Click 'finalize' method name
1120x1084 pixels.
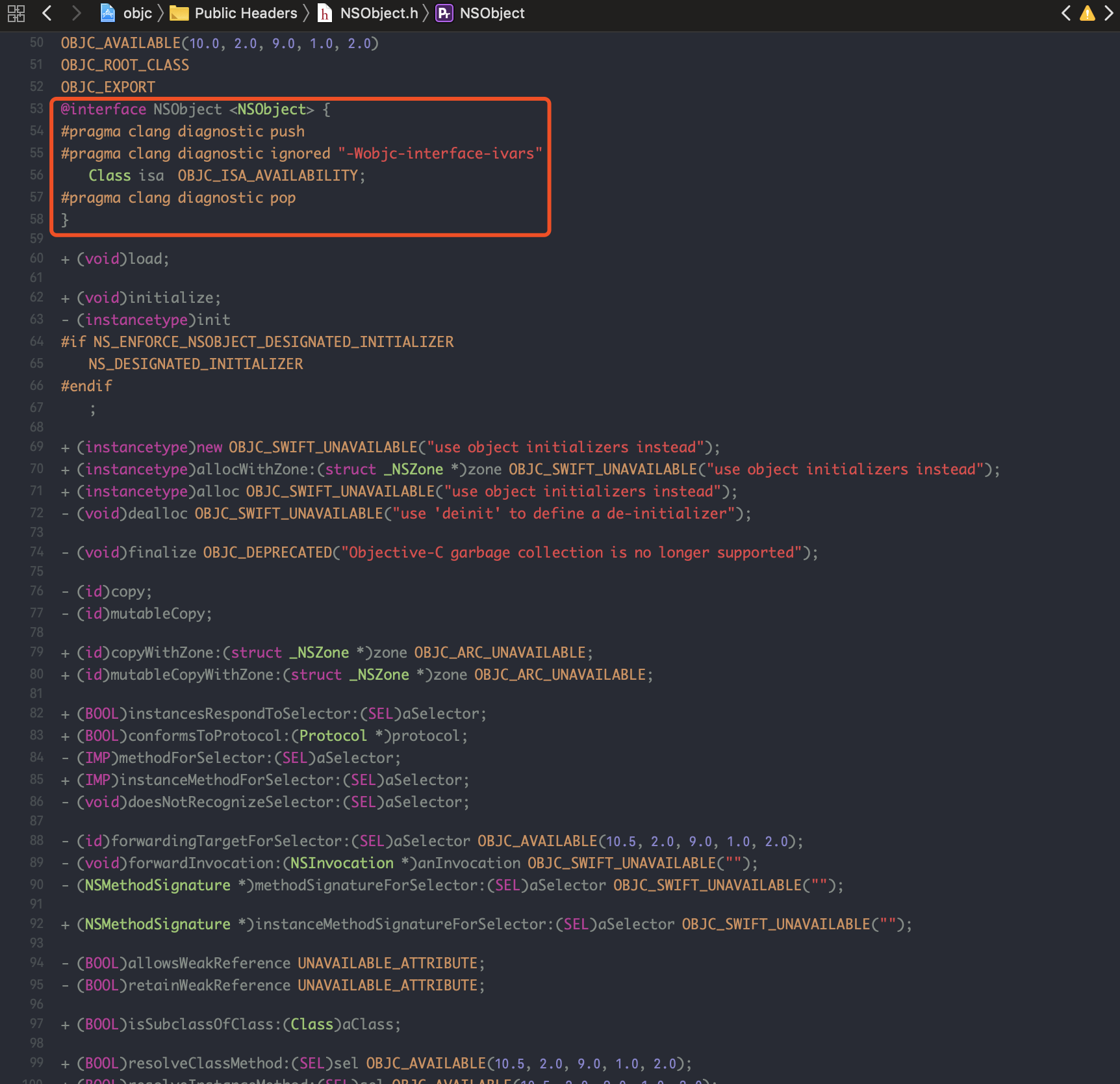pyautogui.click(x=162, y=552)
